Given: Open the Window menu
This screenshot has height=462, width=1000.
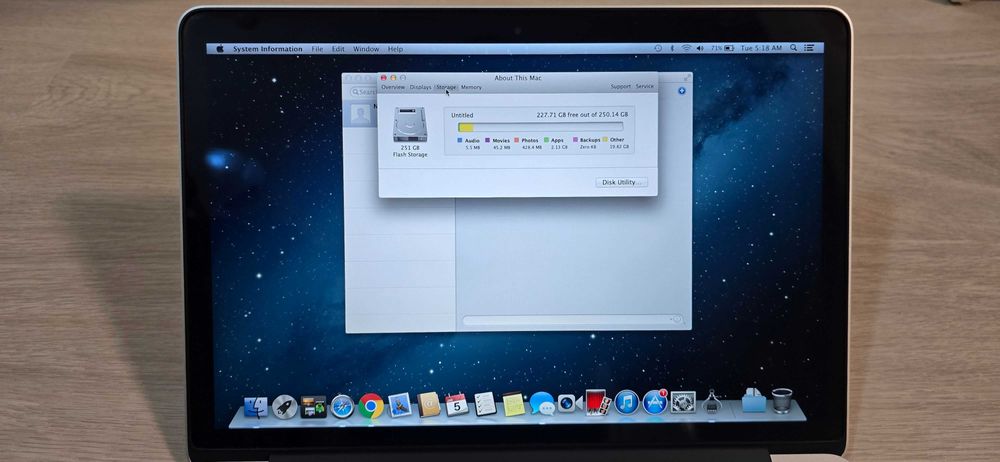Looking at the screenshot, I should point(366,49).
